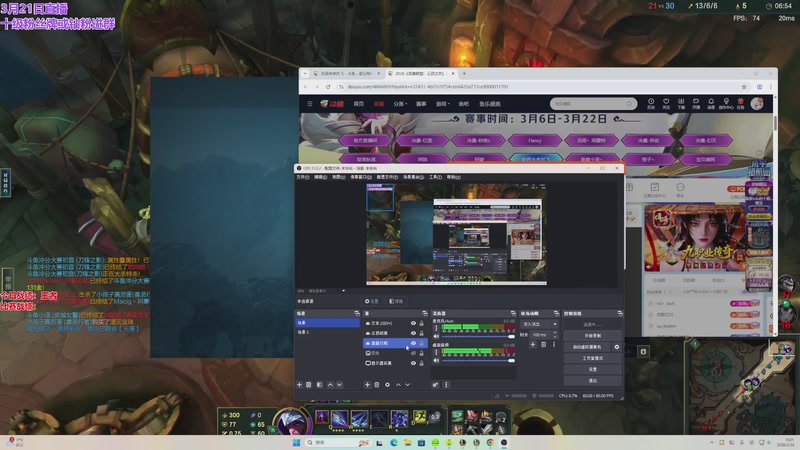Click Start Virtual Camera button in OBS

tap(587, 347)
